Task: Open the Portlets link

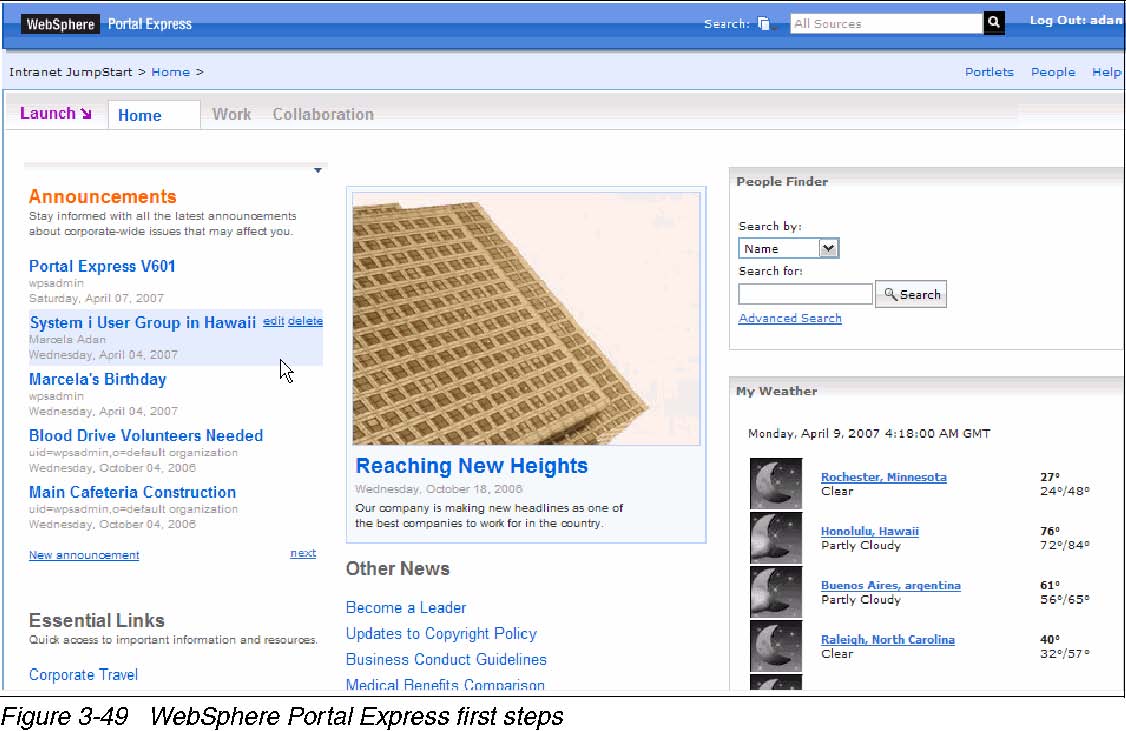Action: (x=989, y=72)
